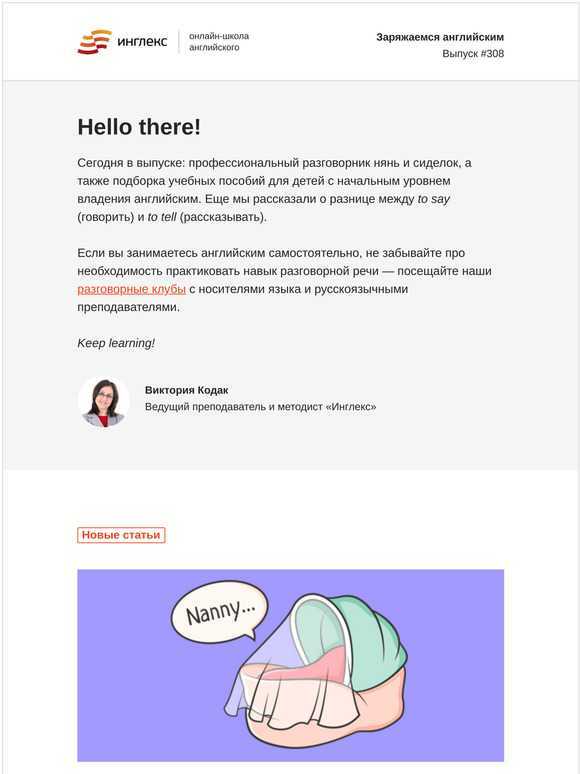Click the Inglex striped logo icon
Screen dimensions: 580x774
pyautogui.click(x=95, y=41)
